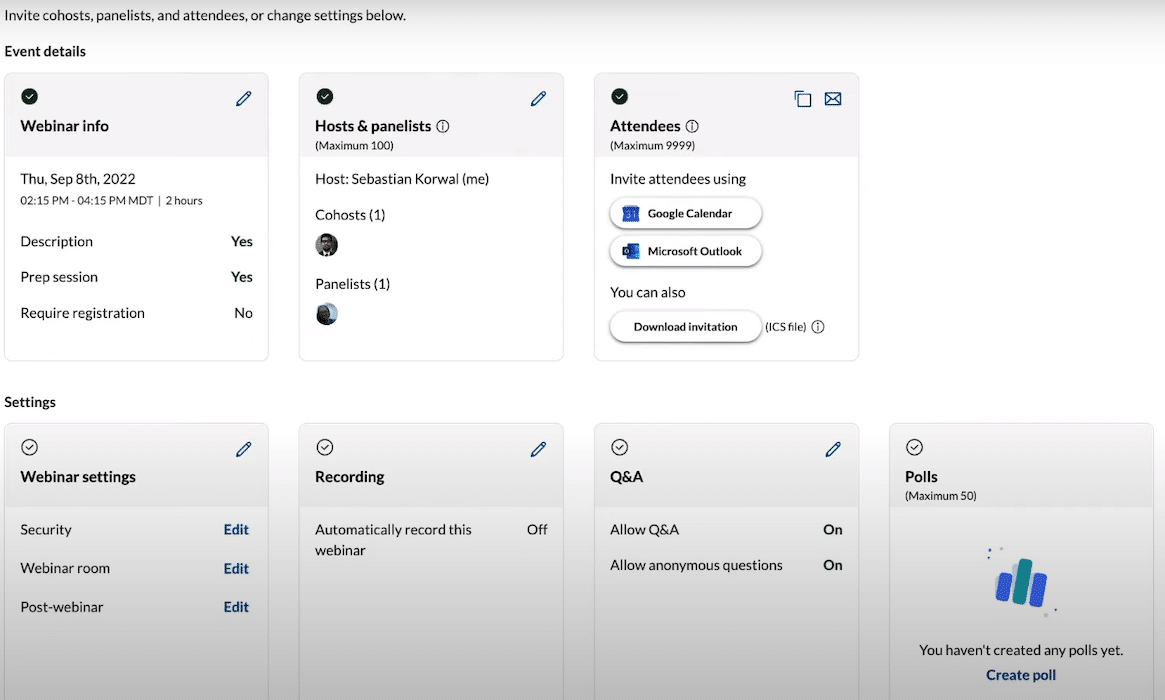Edit the Post-webinar settings

pyautogui.click(x=236, y=606)
